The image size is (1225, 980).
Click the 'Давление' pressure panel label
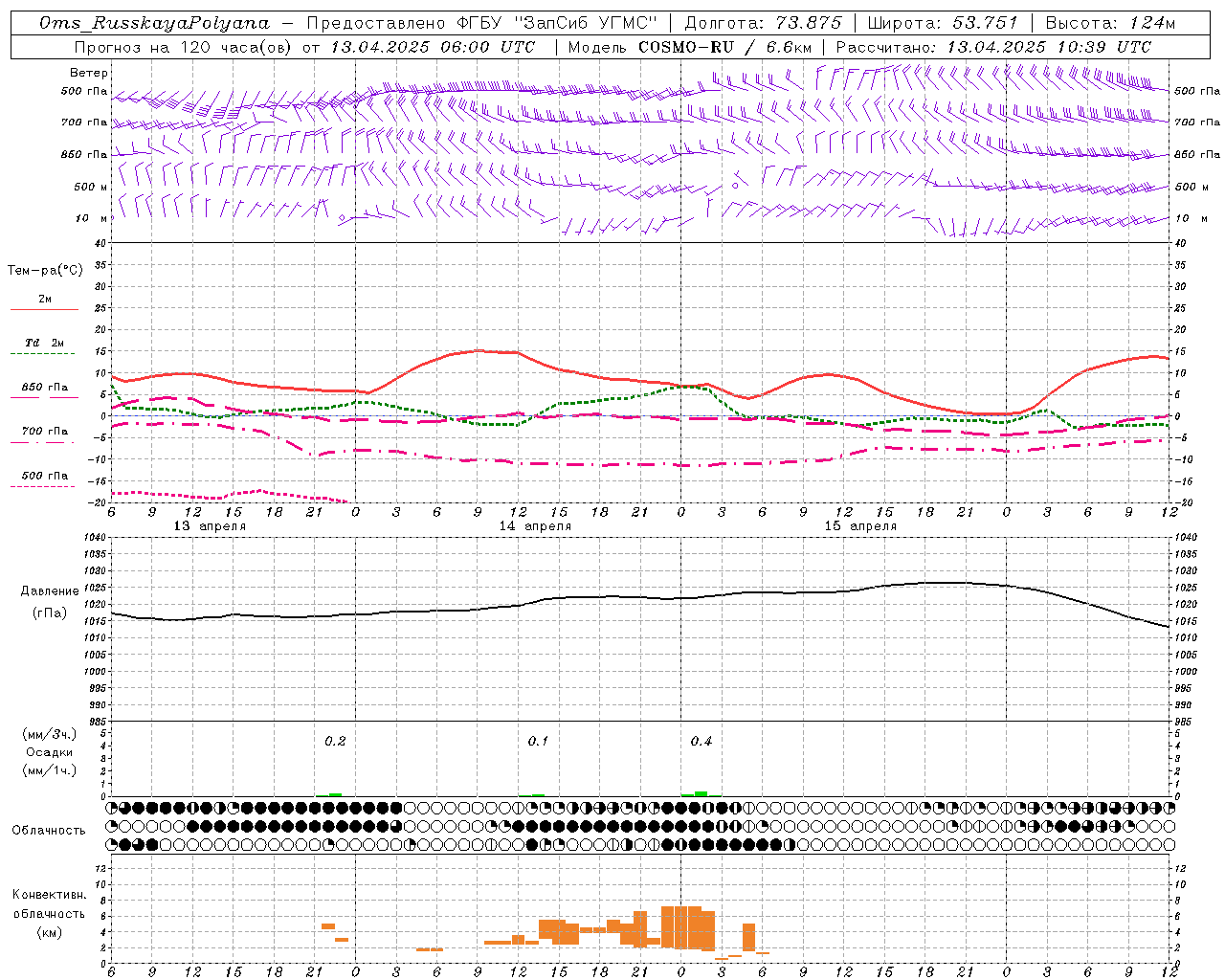click(50, 591)
